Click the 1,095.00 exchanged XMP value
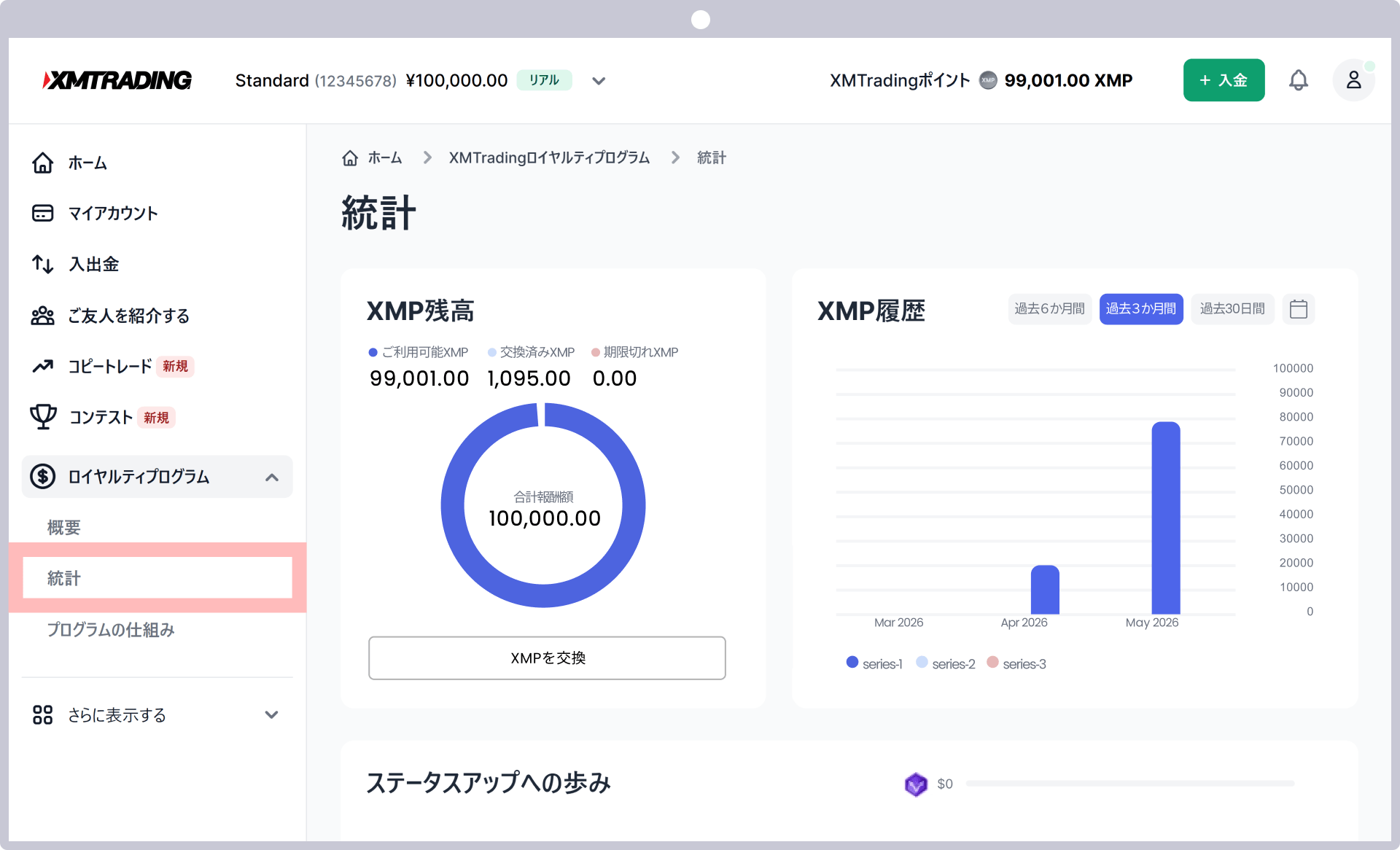This screenshot has height=850, width=1400. (529, 378)
